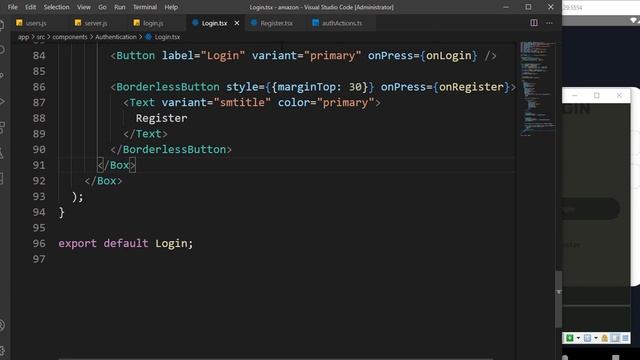The height and width of the screenshot is (360, 640).
Task: Expand the 'app' breadcrumb
Action: pos(23,37)
